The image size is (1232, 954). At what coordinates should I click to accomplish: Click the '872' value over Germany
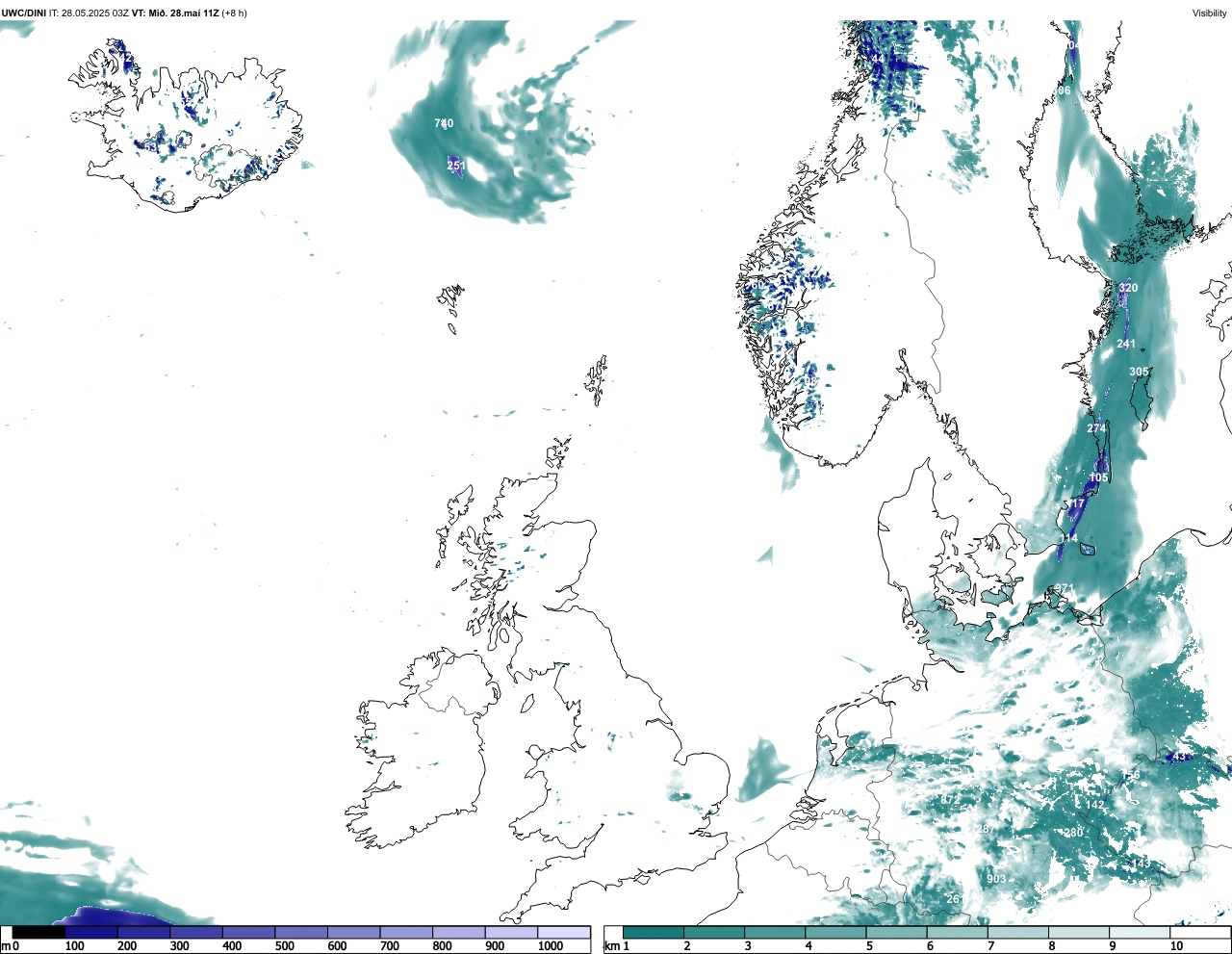(951, 800)
